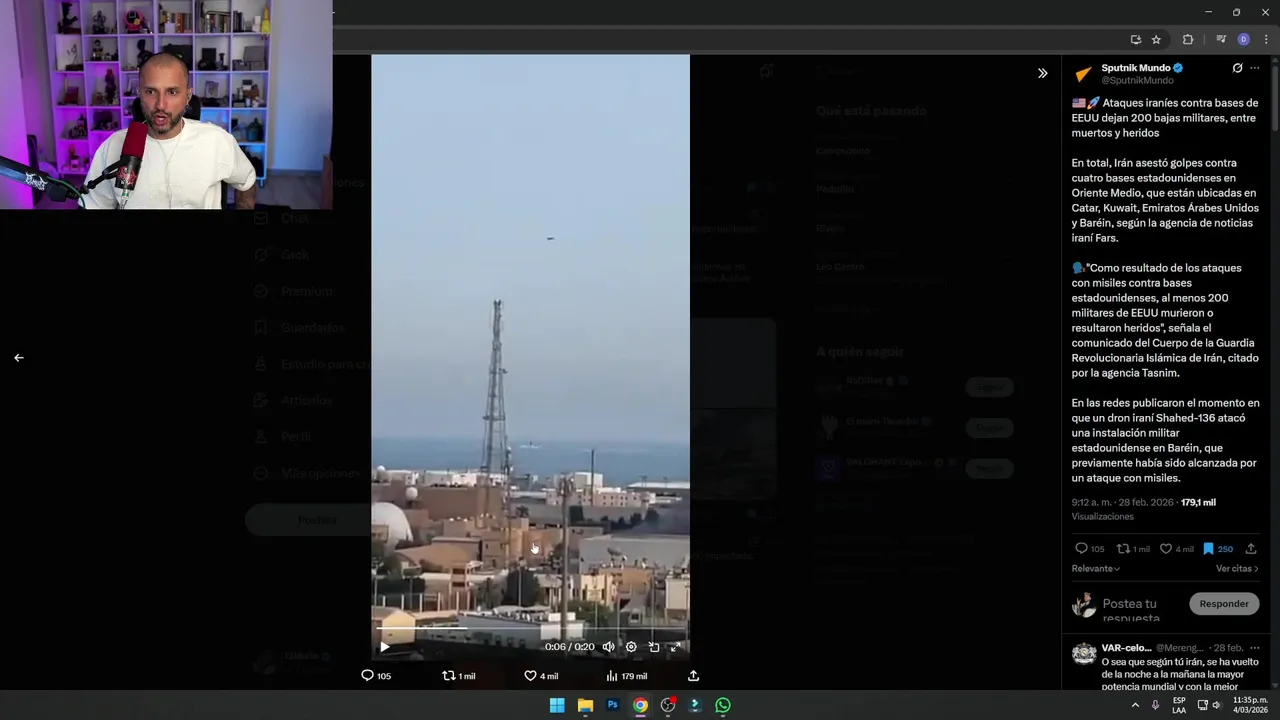Open replies via the 105 icon below video
This screenshot has width=1280, height=720.
[376, 676]
